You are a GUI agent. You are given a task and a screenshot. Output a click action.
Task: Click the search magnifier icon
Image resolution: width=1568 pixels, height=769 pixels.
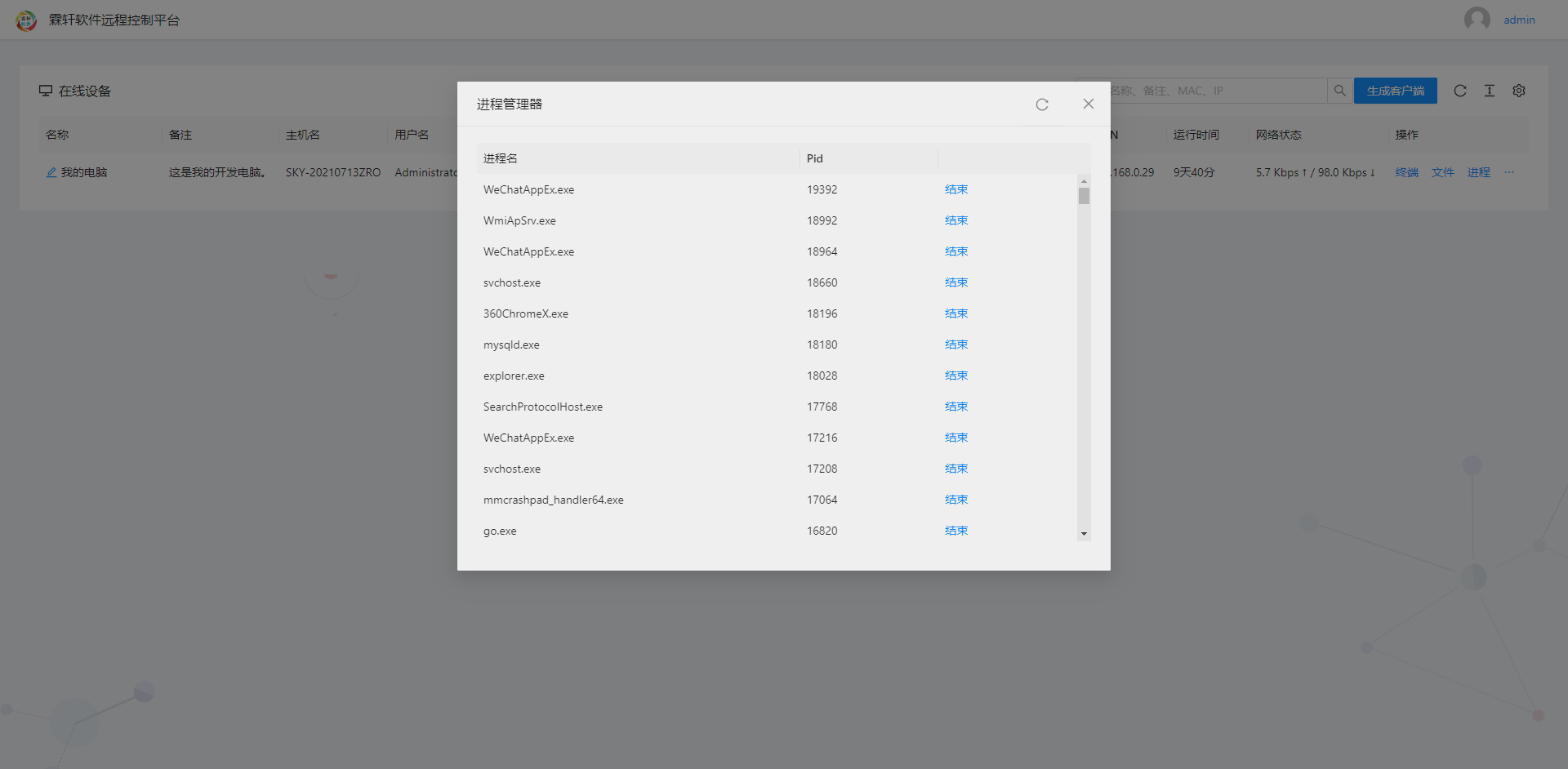[1340, 91]
